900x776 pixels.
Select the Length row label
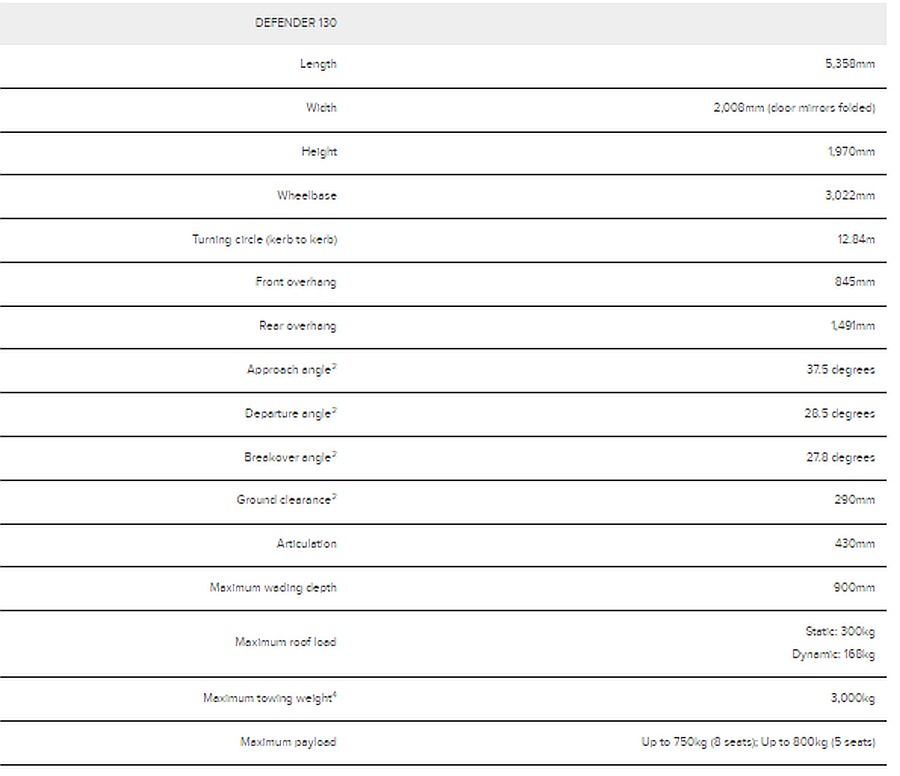point(318,64)
